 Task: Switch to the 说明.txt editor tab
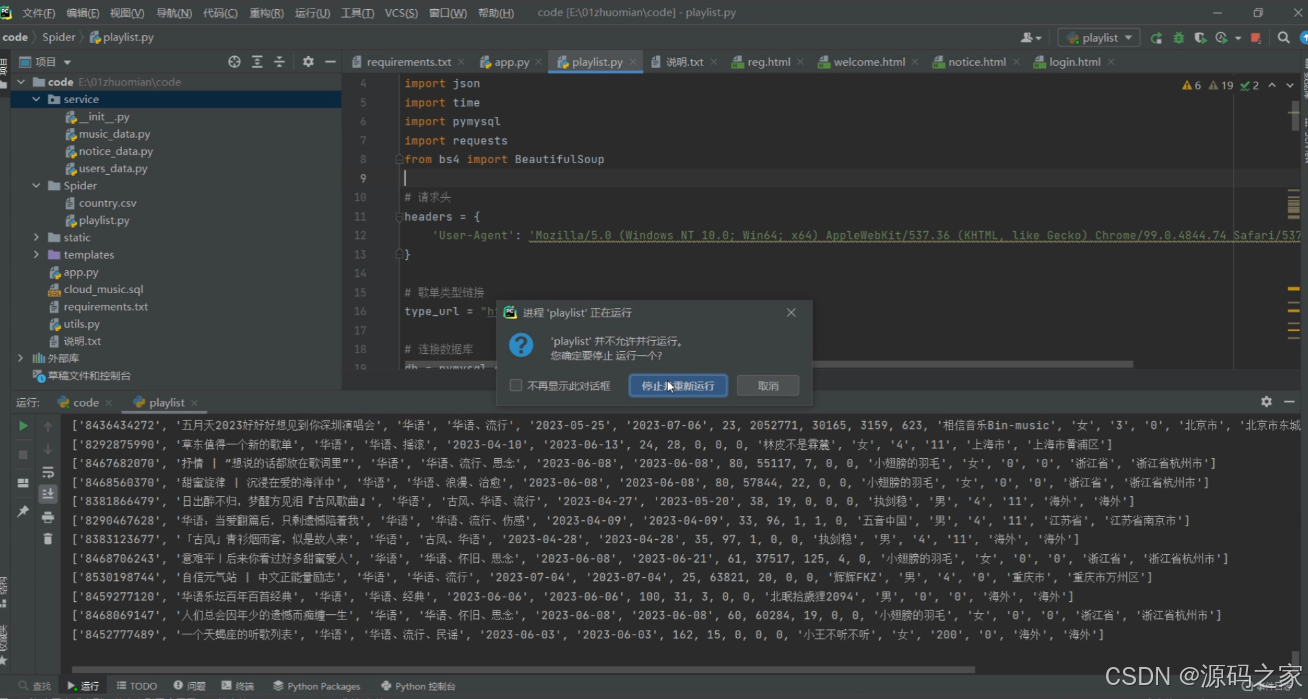pos(684,62)
